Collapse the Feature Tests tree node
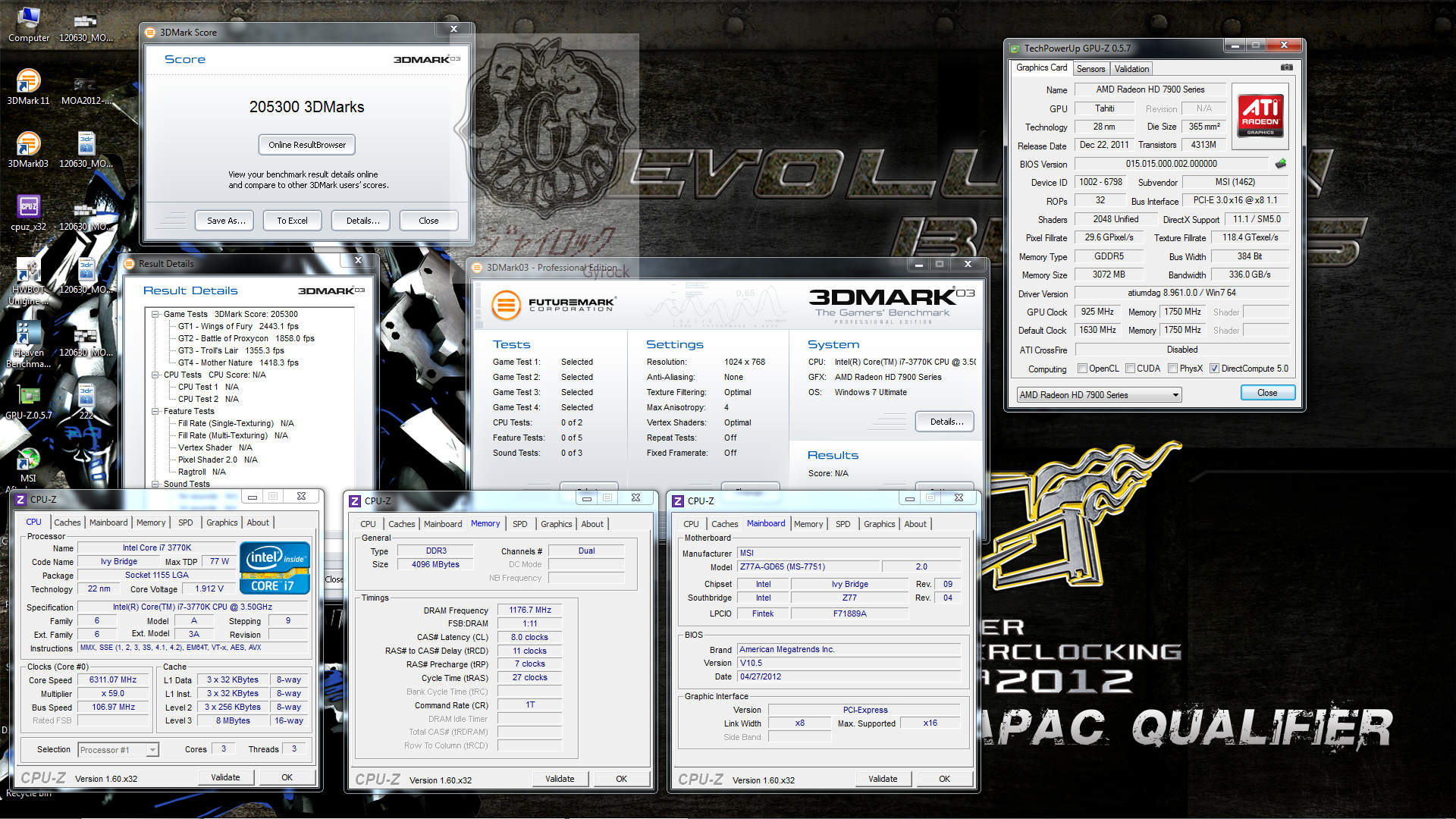This screenshot has width=1456, height=819. click(155, 411)
